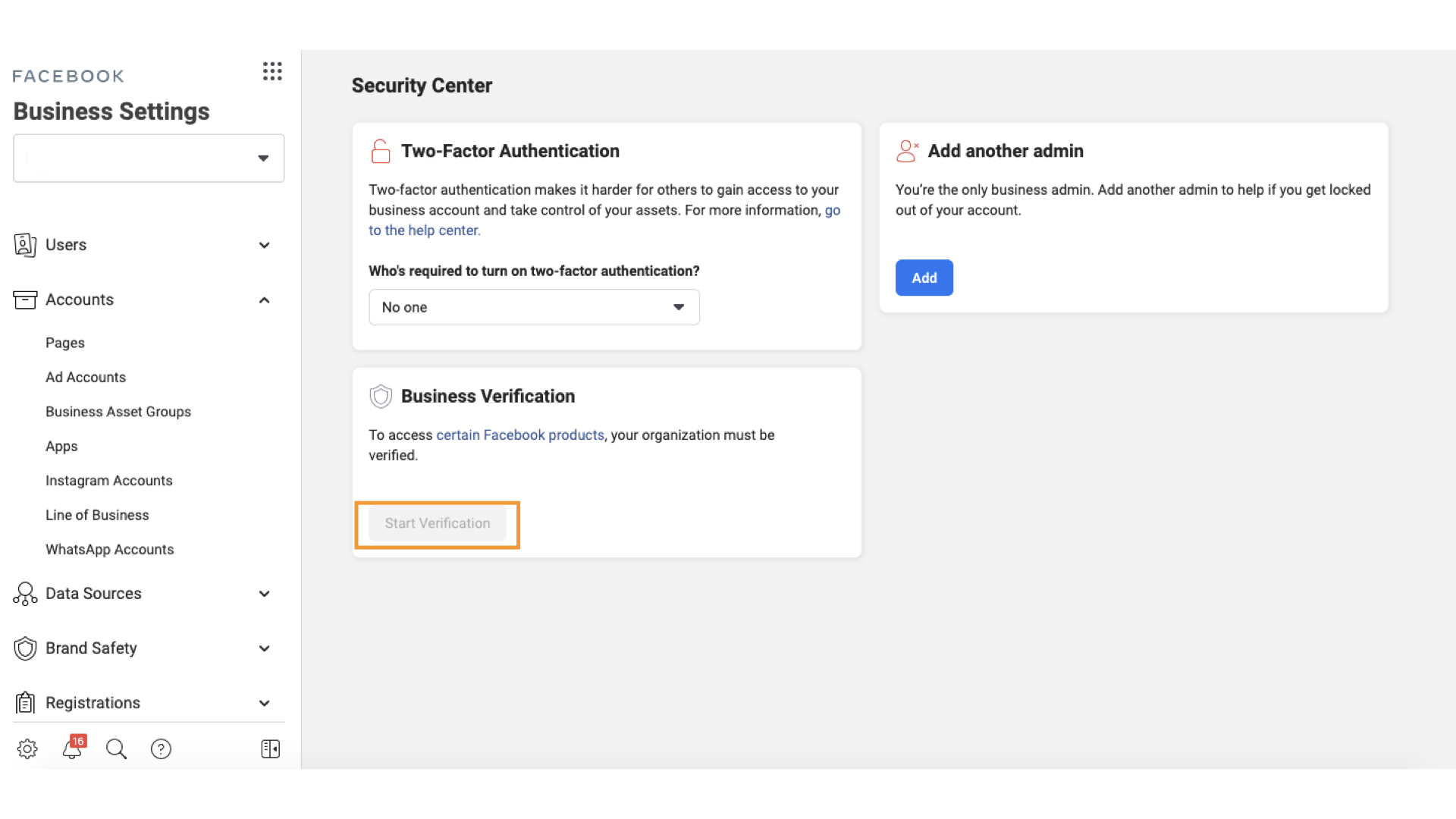Screen dimensions: 1456x819
Task: Go to WhatsApp Accounts
Action: click(110, 549)
